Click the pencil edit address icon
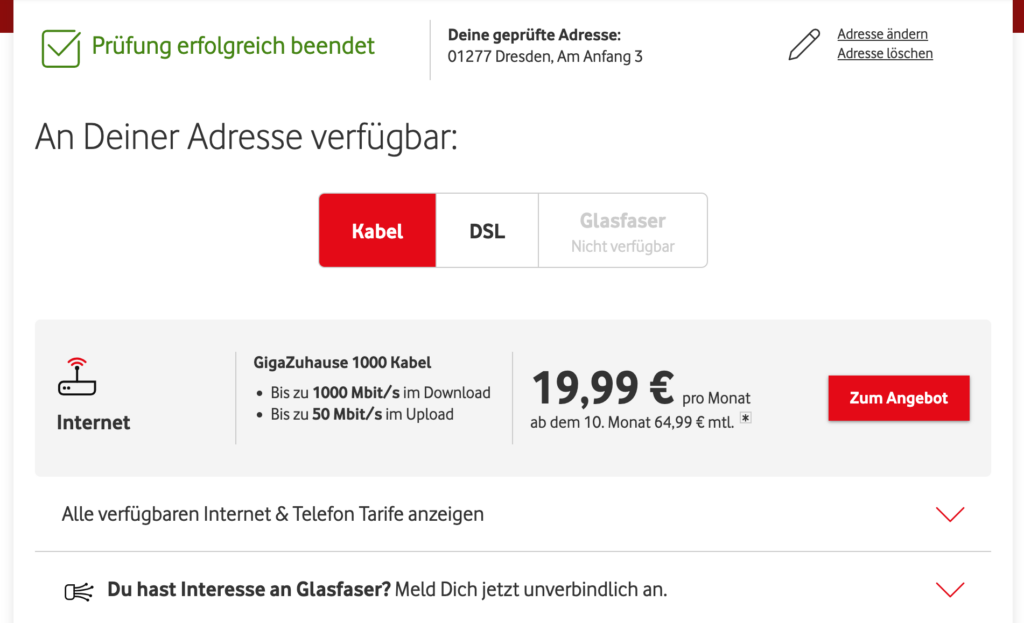The width and height of the screenshot is (1024, 623). [804, 44]
